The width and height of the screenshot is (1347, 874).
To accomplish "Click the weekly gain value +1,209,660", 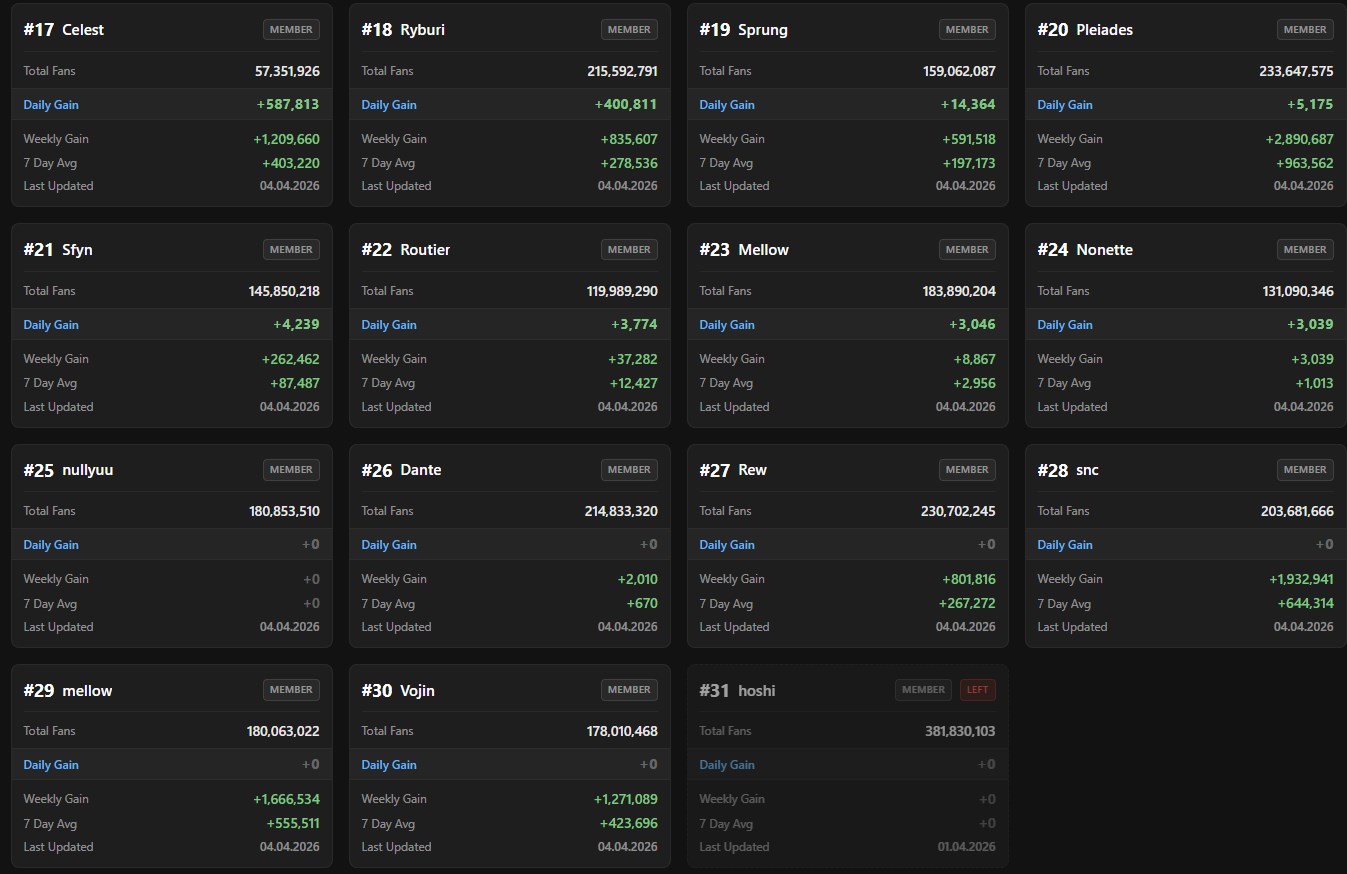I will point(286,139).
